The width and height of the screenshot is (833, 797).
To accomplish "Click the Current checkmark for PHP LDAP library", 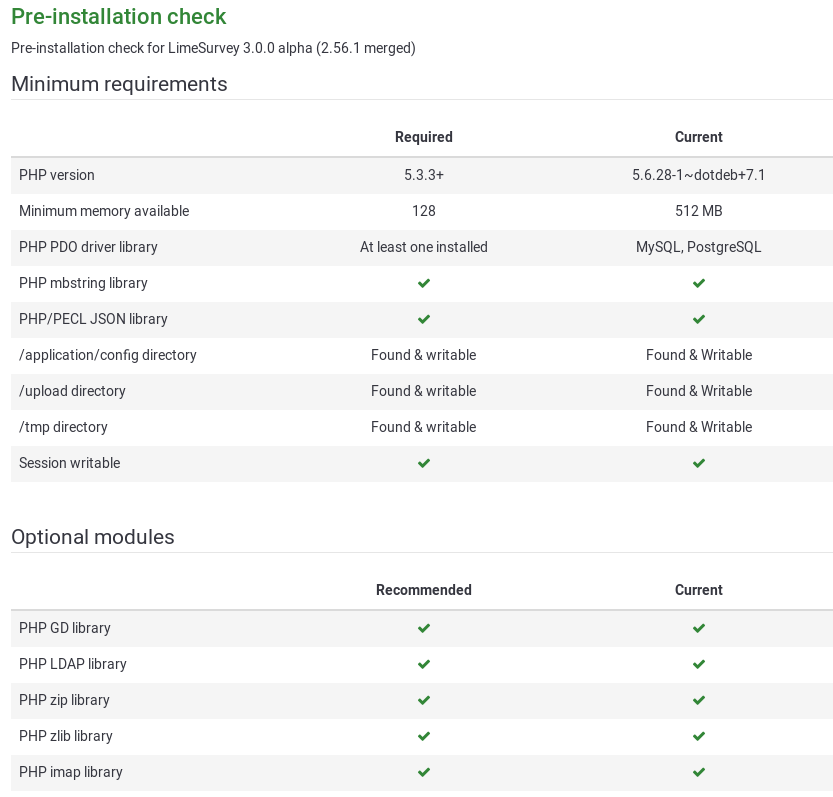I will coord(698,665).
